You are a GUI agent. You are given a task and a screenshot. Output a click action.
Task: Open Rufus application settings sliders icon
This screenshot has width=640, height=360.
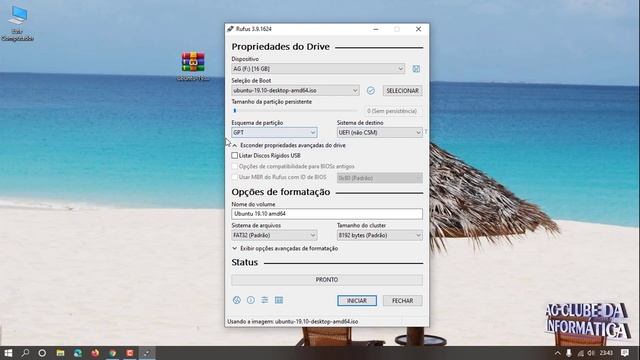(264, 300)
